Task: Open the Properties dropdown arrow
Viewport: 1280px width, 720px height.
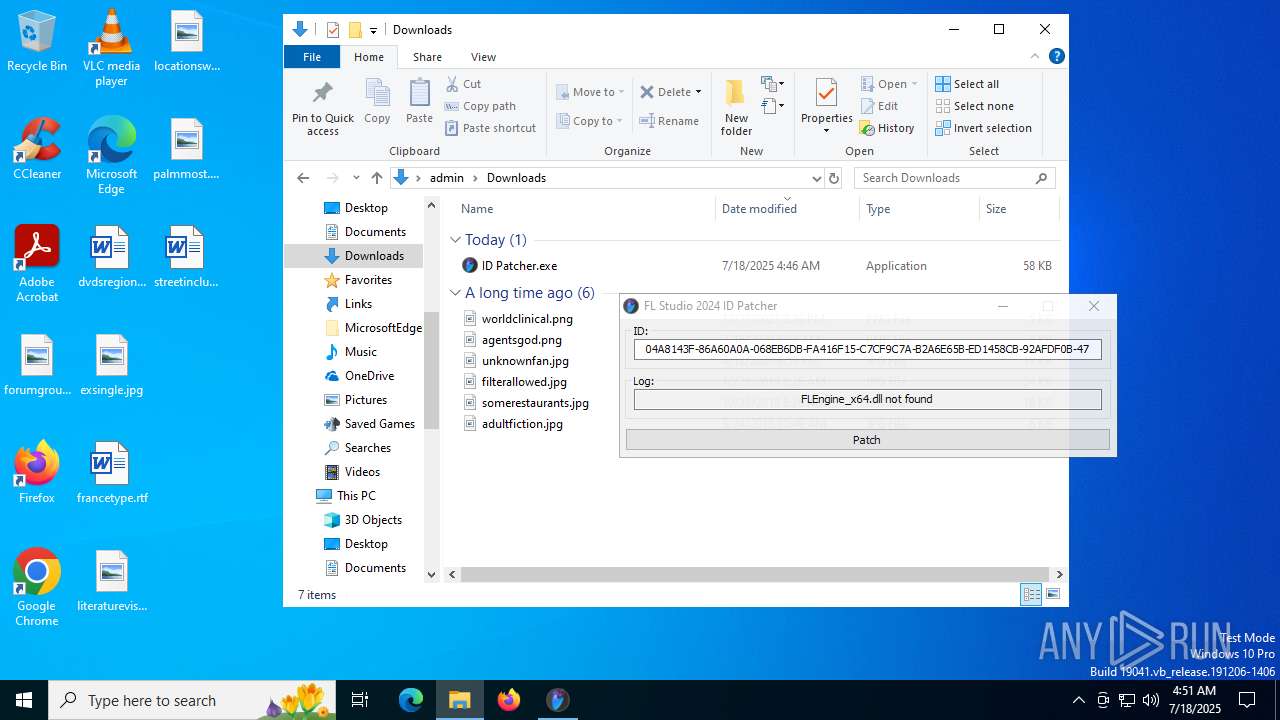Action: [826, 131]
